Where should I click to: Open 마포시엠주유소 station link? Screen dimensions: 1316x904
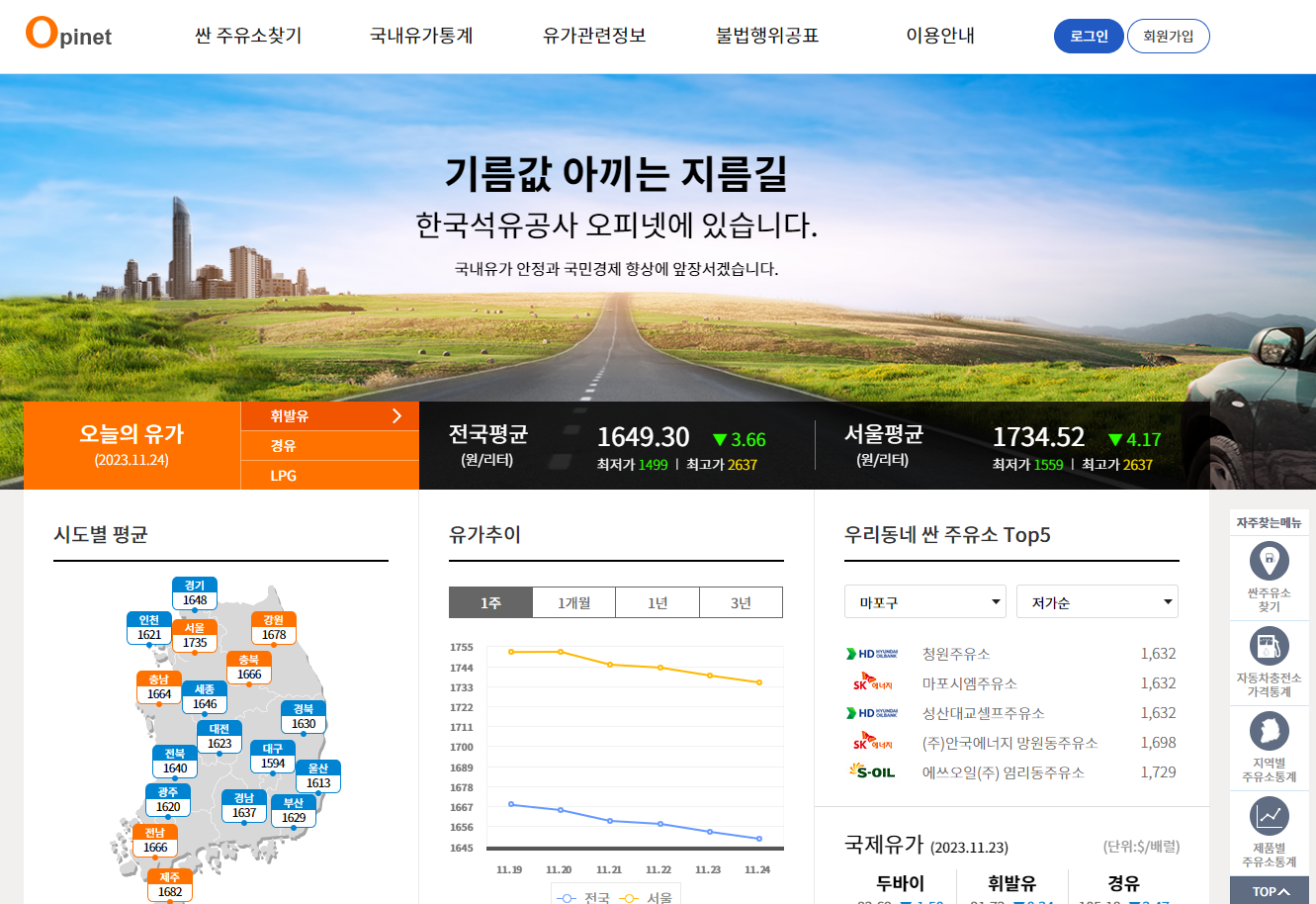click(970, 683)
